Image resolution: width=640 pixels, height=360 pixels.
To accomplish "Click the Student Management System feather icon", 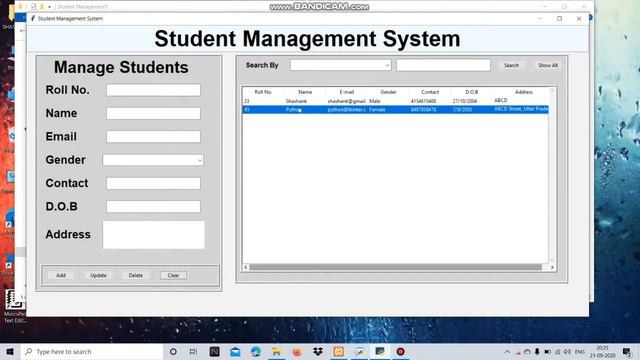I will point(33,18).
